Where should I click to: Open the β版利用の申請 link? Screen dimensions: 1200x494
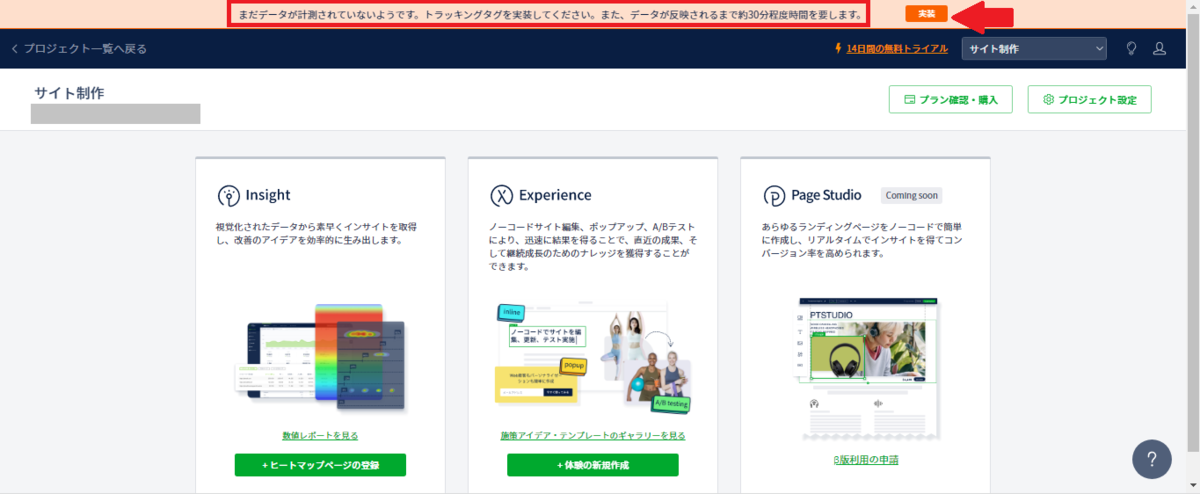[866, 460]
